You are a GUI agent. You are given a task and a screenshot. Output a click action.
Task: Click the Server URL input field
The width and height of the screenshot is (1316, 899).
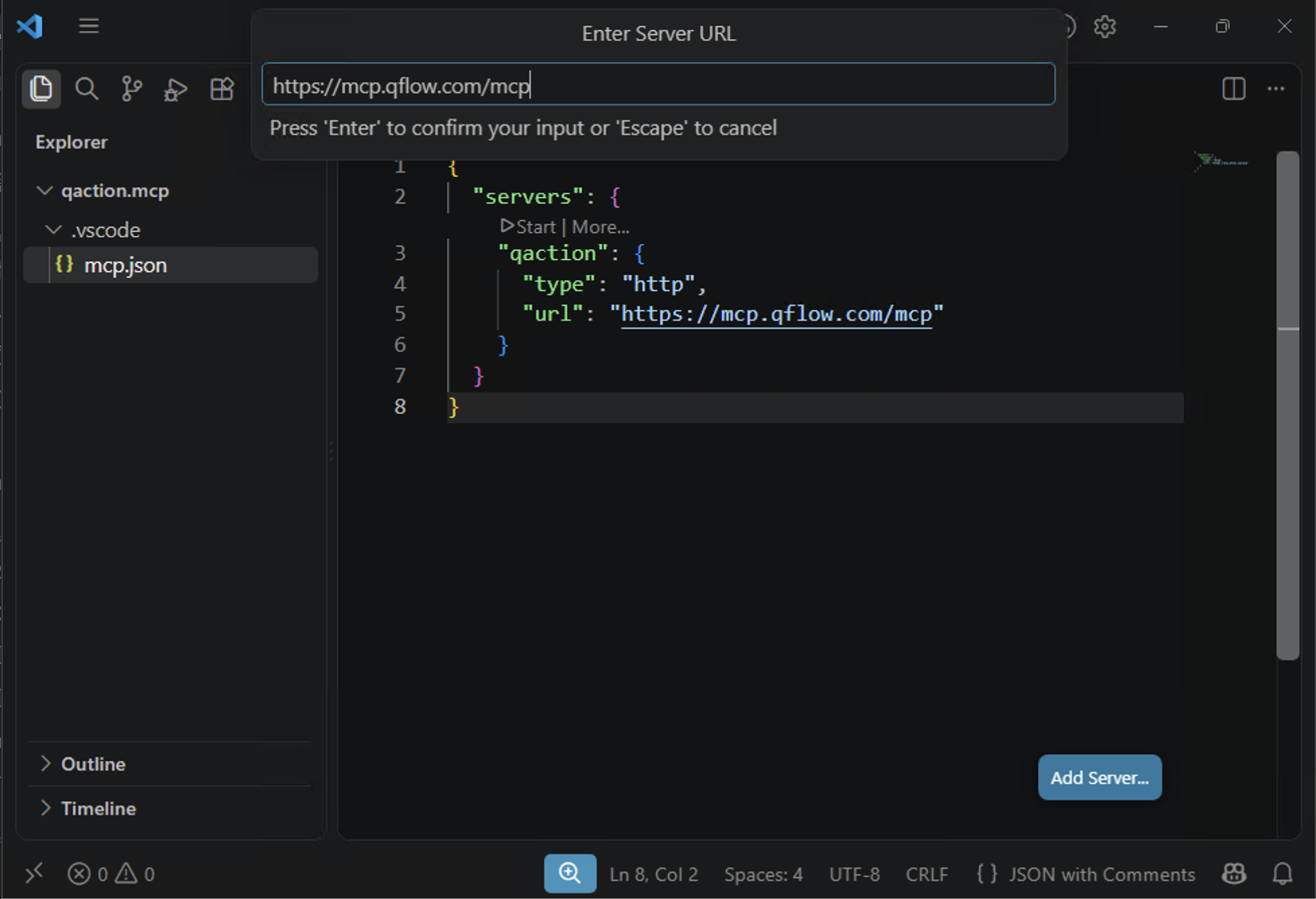pyautogui.click(x=658, y=85)
